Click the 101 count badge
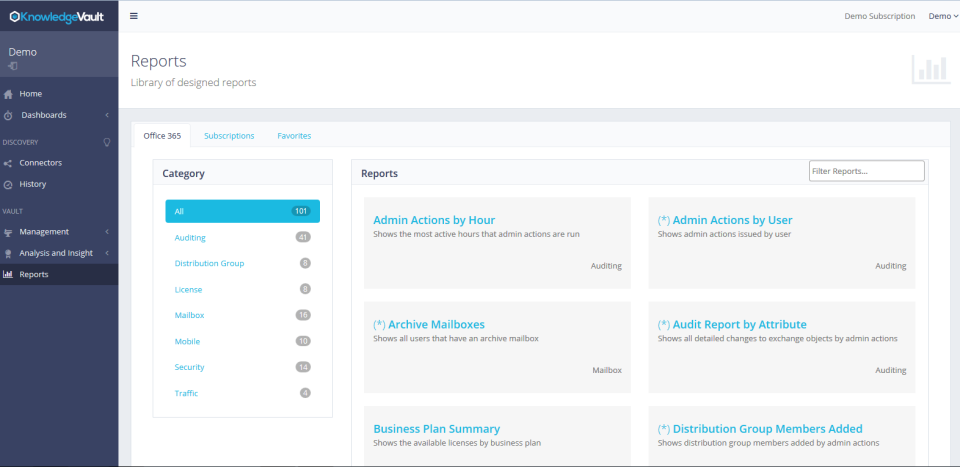 [301, 211]
